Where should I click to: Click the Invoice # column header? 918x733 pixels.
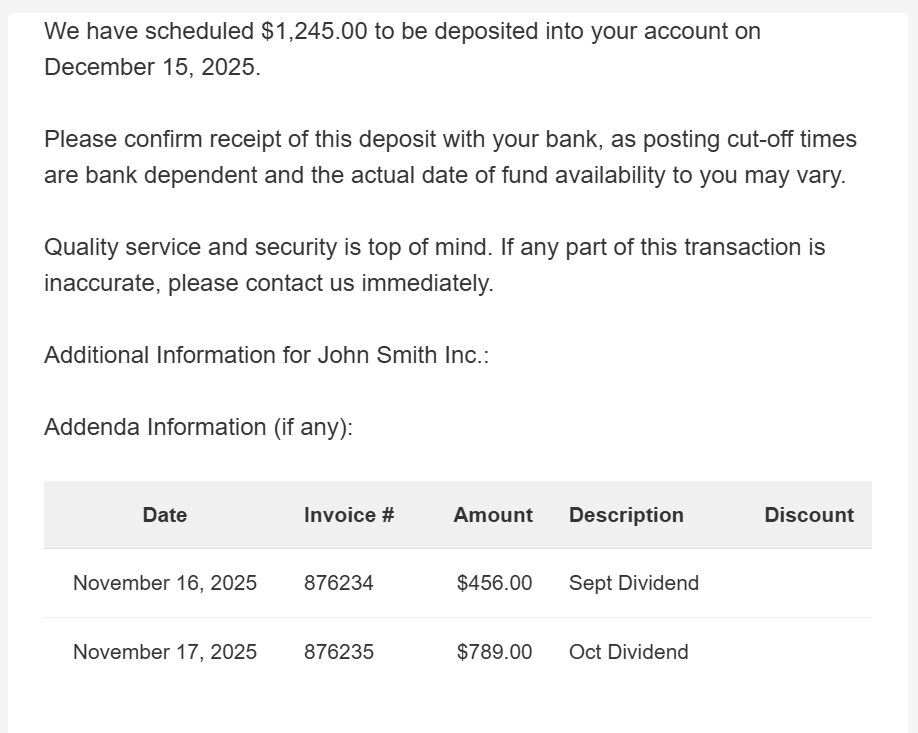(x=349, y=515)
